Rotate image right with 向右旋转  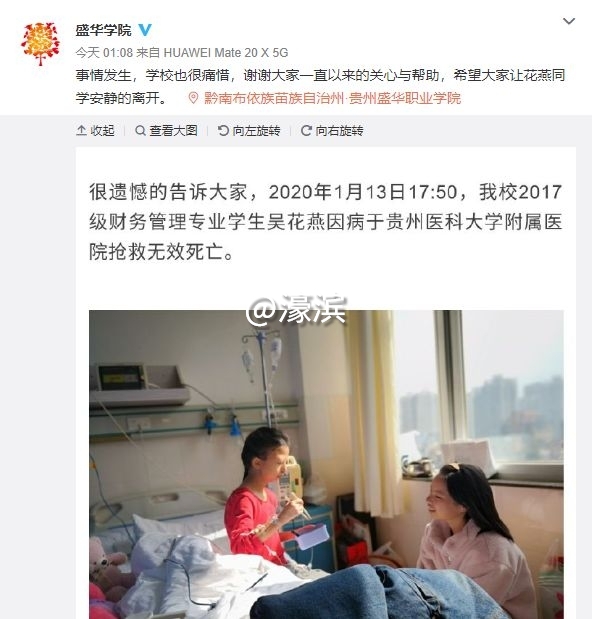pyautogui.click(x=332, y=131)
